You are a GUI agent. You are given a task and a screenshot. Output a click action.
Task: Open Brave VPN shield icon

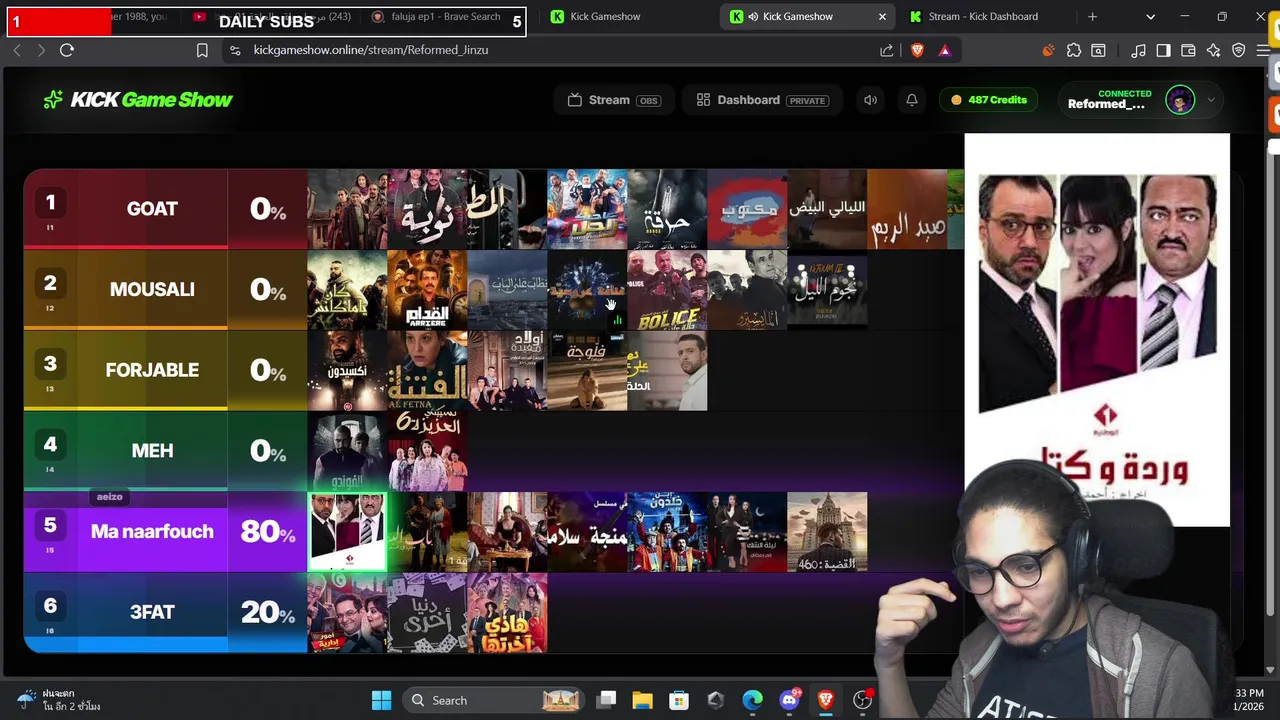(x=1238, y=50)
